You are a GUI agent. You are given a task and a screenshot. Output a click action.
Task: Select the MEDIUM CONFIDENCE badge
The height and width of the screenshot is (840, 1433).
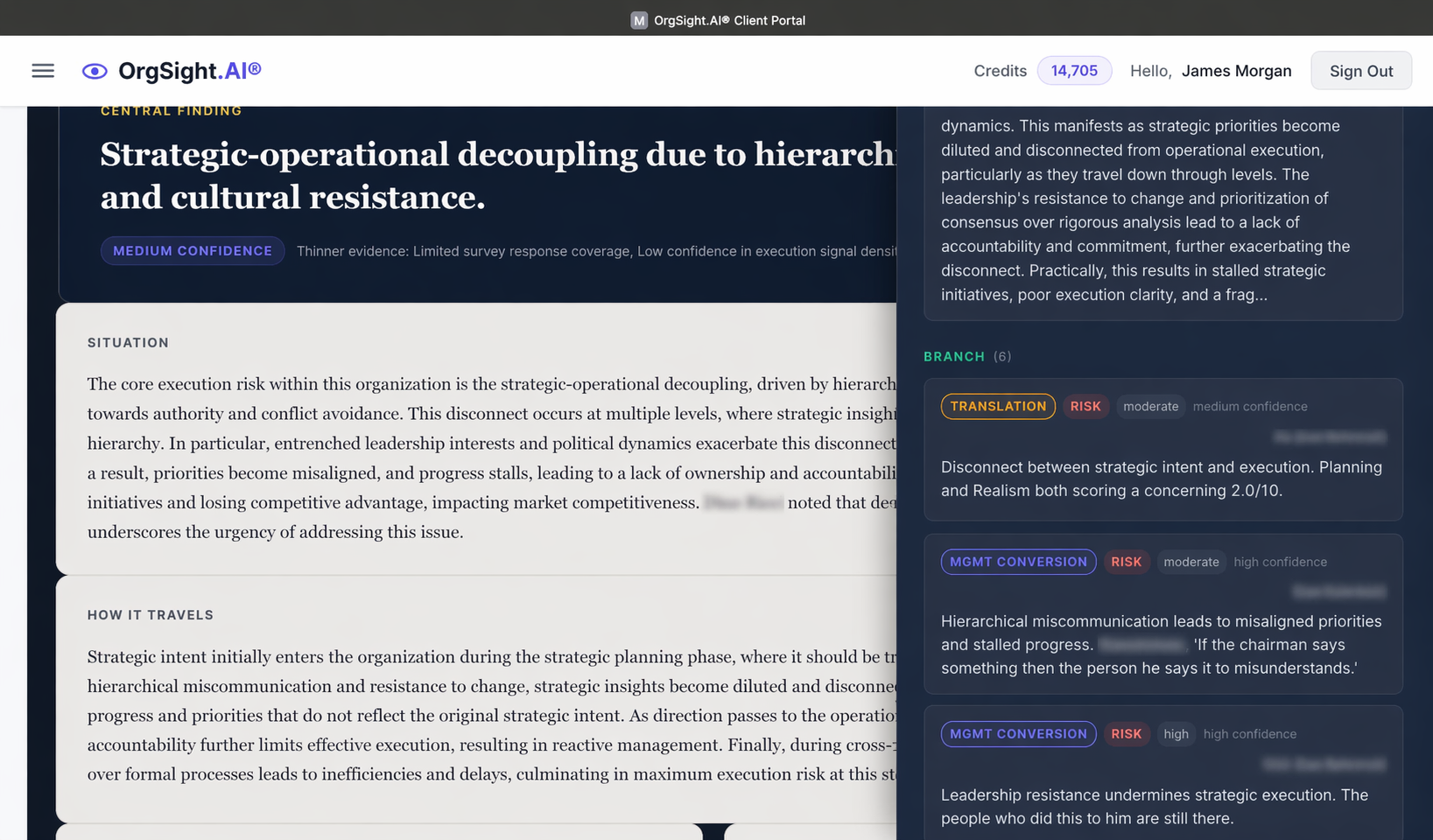(x=193, y=251)
